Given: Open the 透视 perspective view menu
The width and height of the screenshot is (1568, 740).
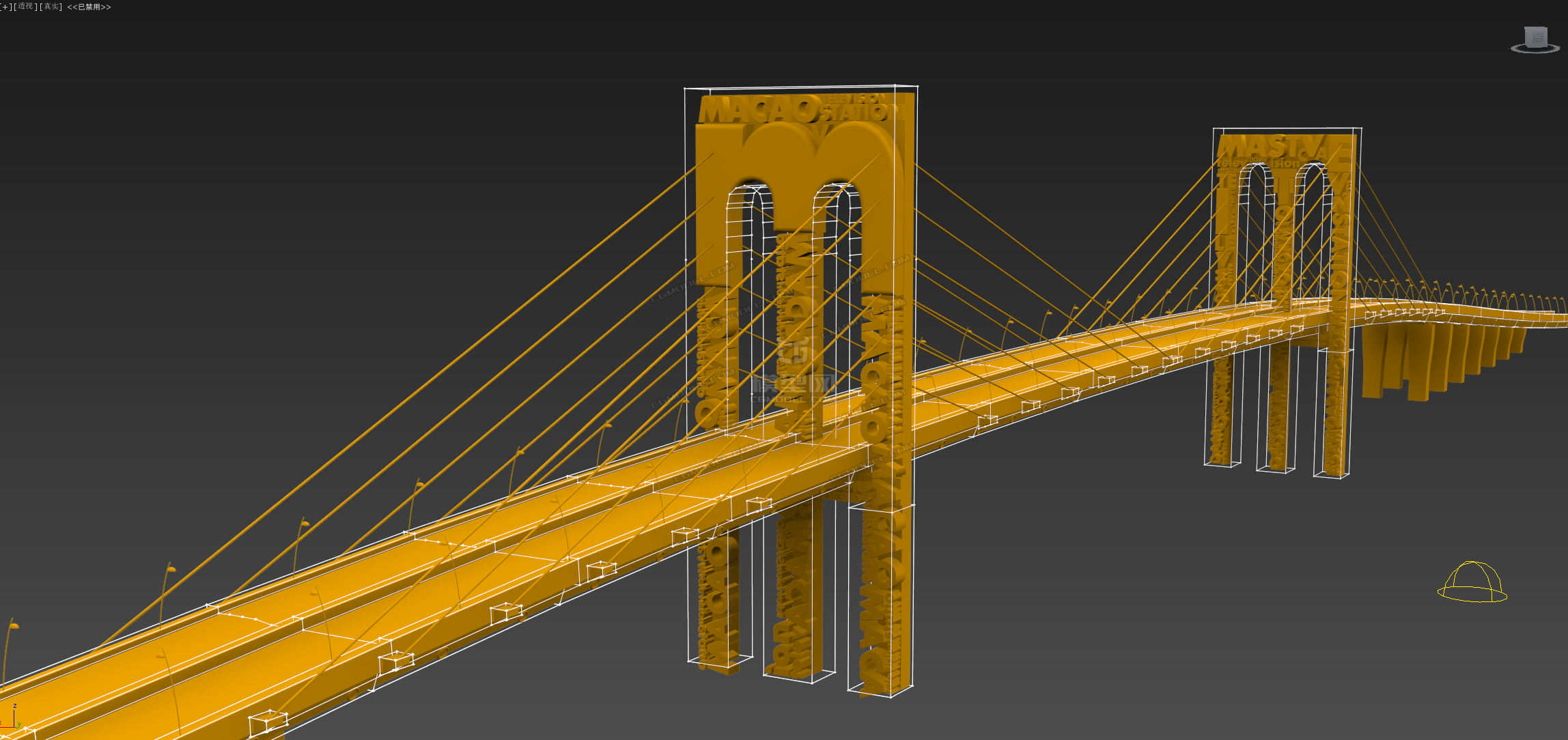Looking at the screenshot, I should (25, 7).
